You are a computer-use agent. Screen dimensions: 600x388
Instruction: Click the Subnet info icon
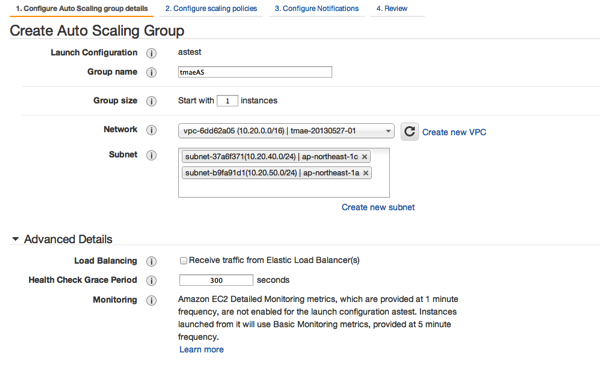[152, 155]
